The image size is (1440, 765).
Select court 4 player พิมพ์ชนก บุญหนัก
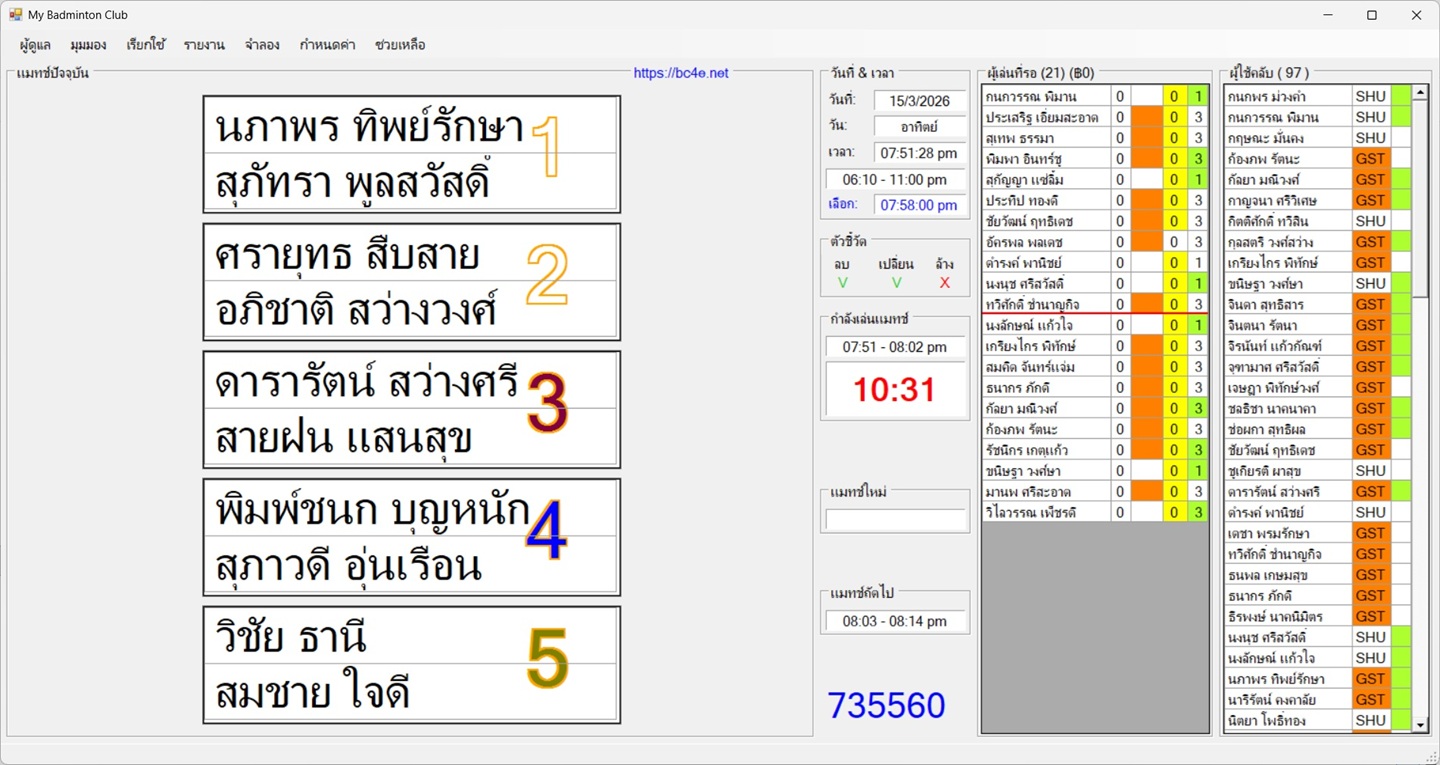point(372,511)
